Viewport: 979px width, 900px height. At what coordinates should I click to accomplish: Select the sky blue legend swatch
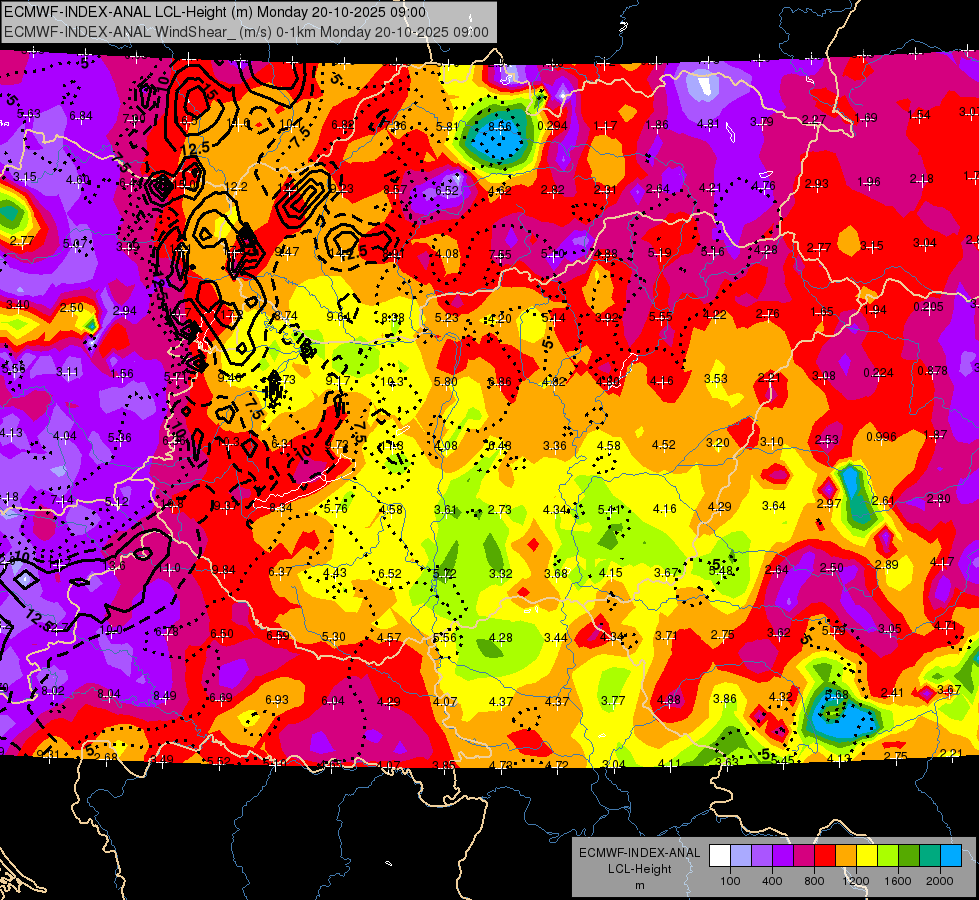tap(951, 855)
